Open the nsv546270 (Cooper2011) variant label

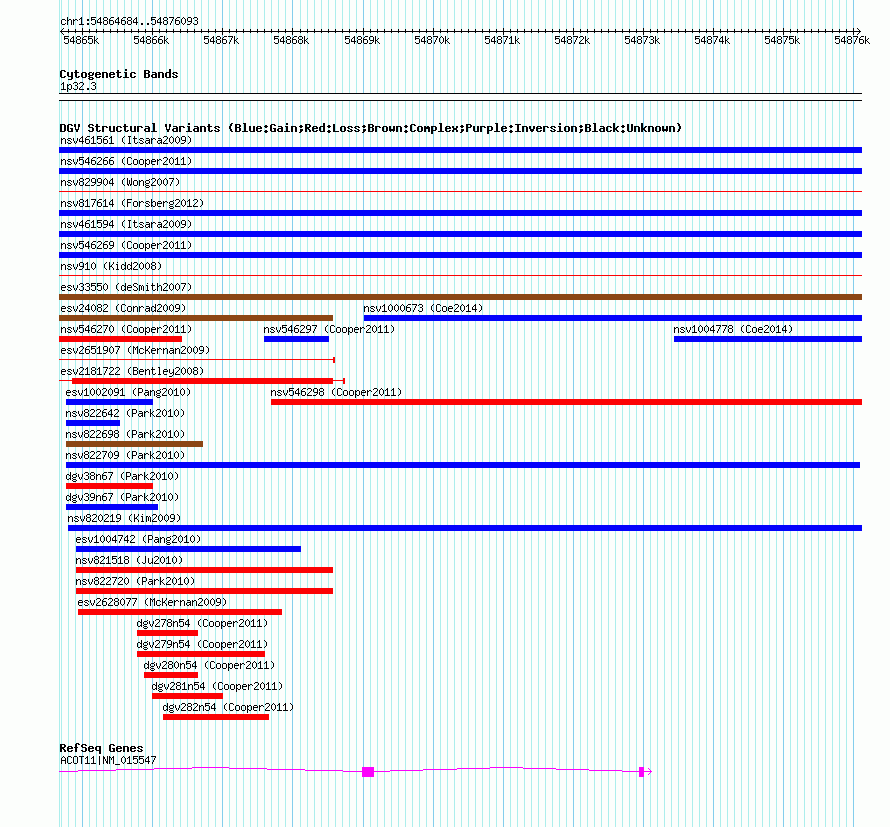point(126,329)
